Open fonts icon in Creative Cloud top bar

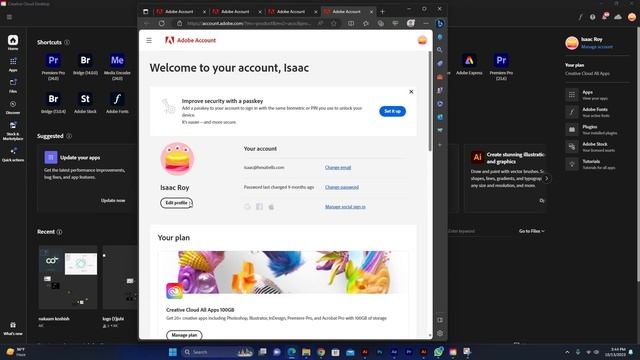[x=580, y=17]
